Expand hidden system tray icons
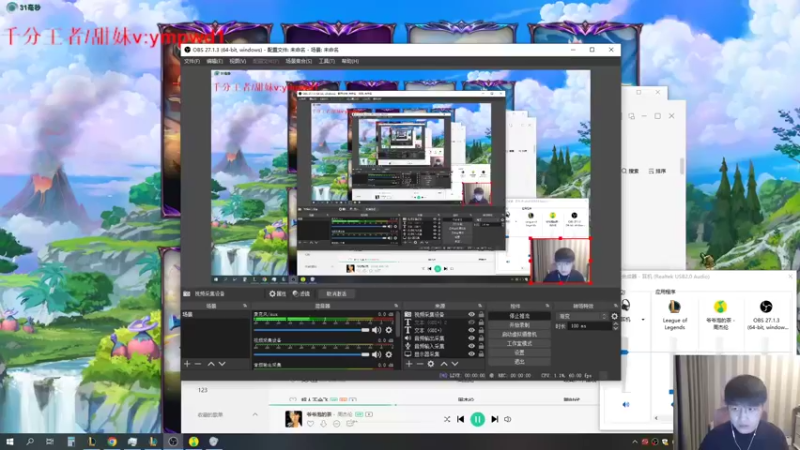 click(x=635, y=442)
